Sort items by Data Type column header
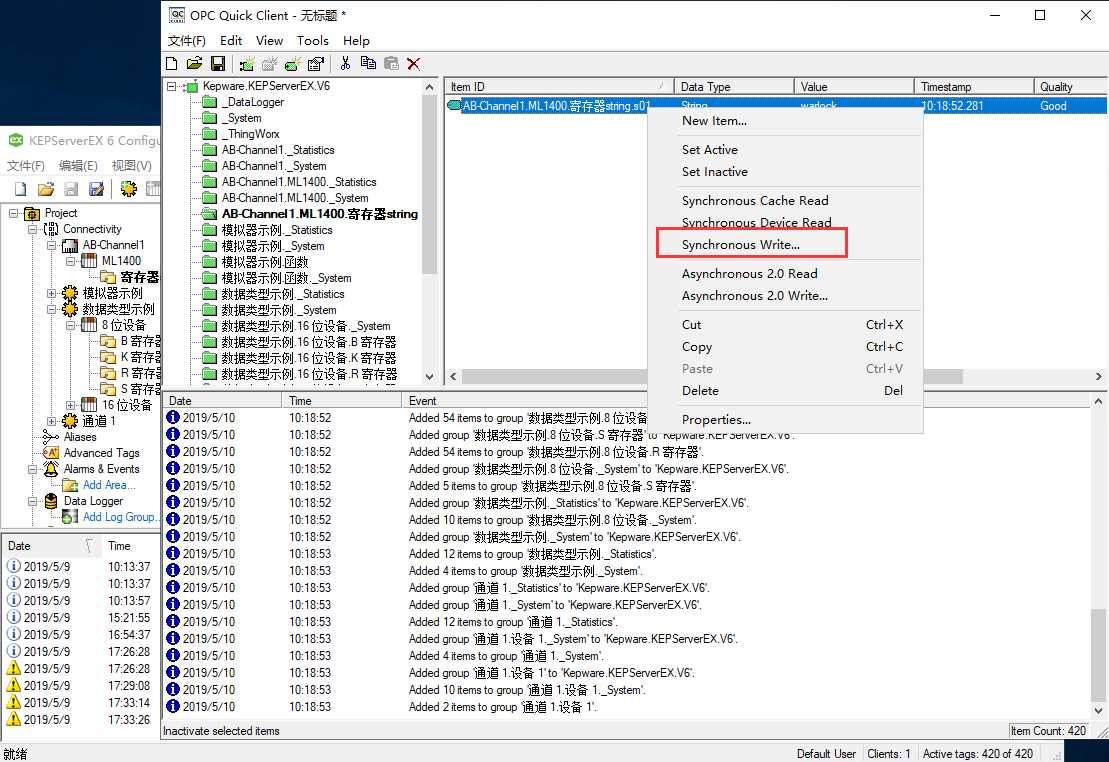 [x=734, y=86]
